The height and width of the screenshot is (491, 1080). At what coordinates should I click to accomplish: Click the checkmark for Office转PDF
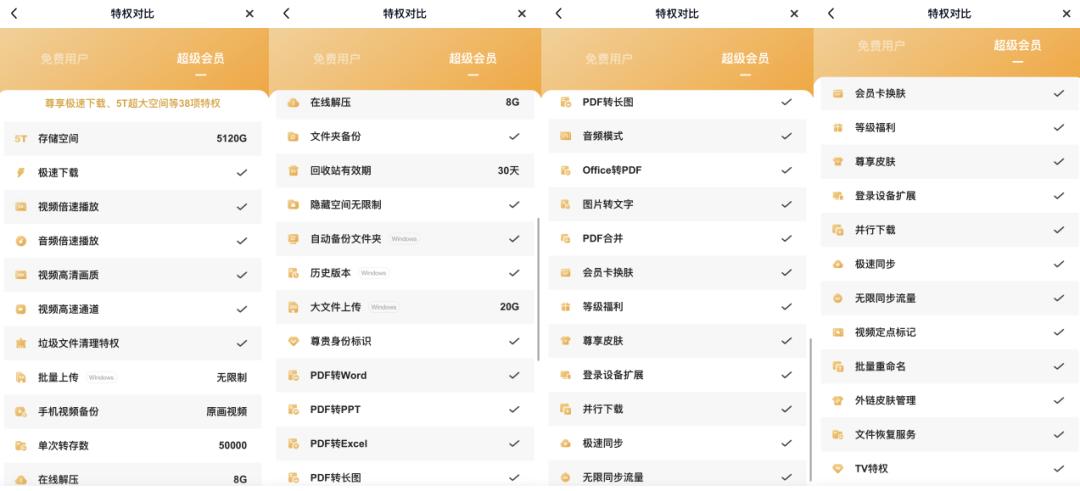(x=786, y=170)
